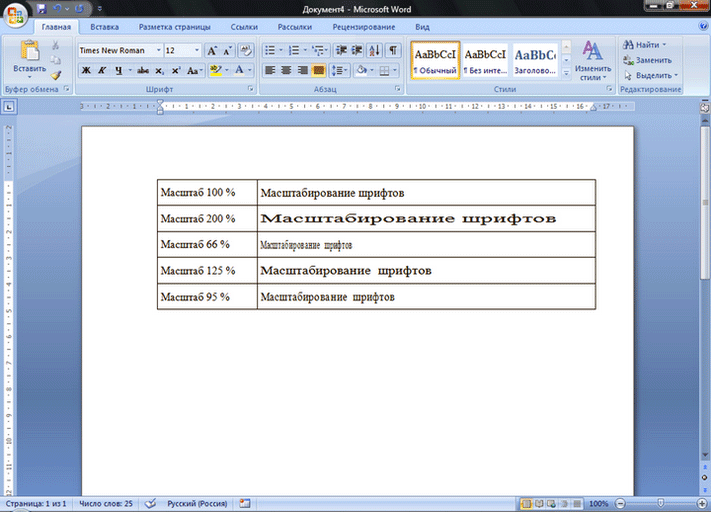Align text right
This screenshot has width=711, height=512.
click(302, 70)
